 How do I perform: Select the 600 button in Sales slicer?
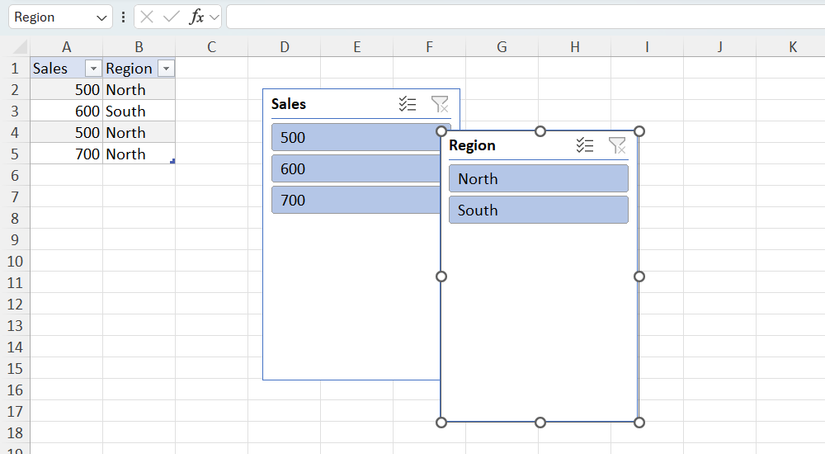356,169
